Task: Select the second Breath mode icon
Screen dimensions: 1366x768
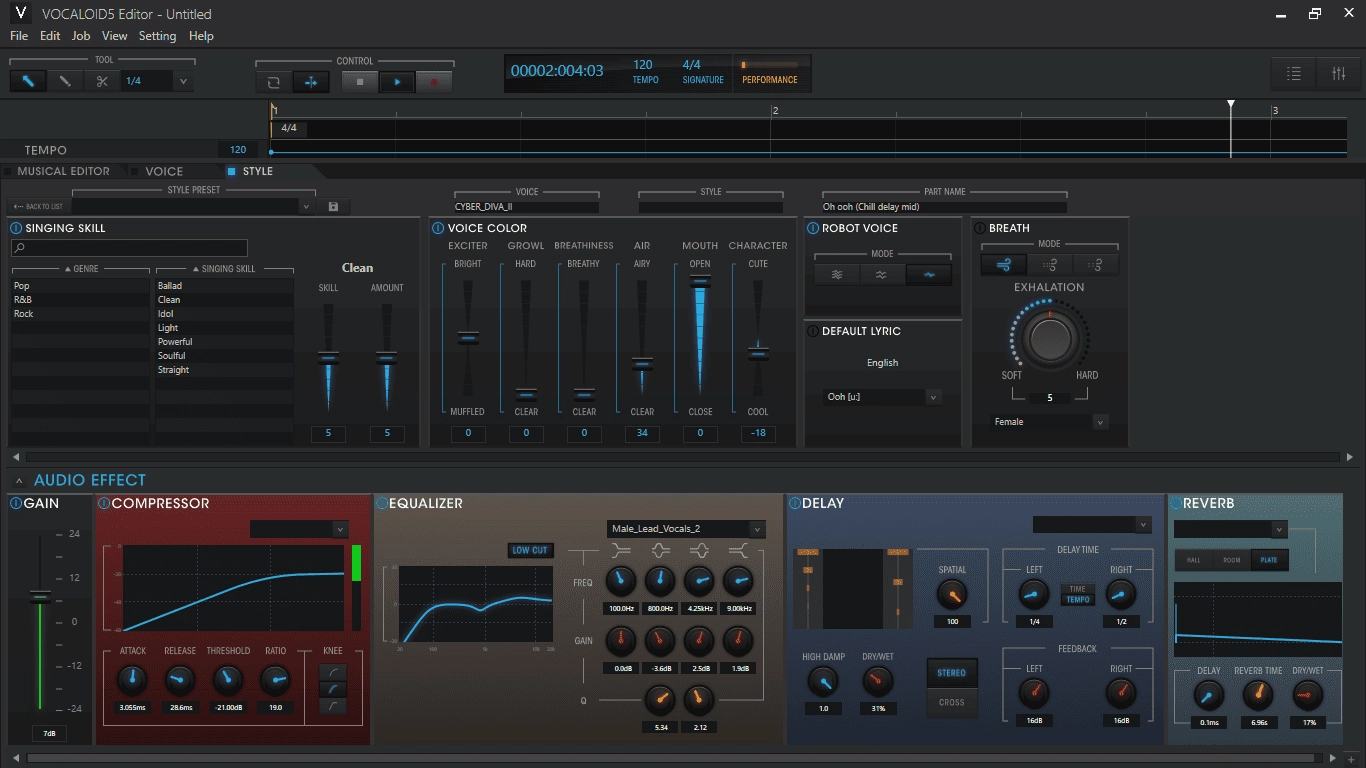Action: [x=1050, y=264]
